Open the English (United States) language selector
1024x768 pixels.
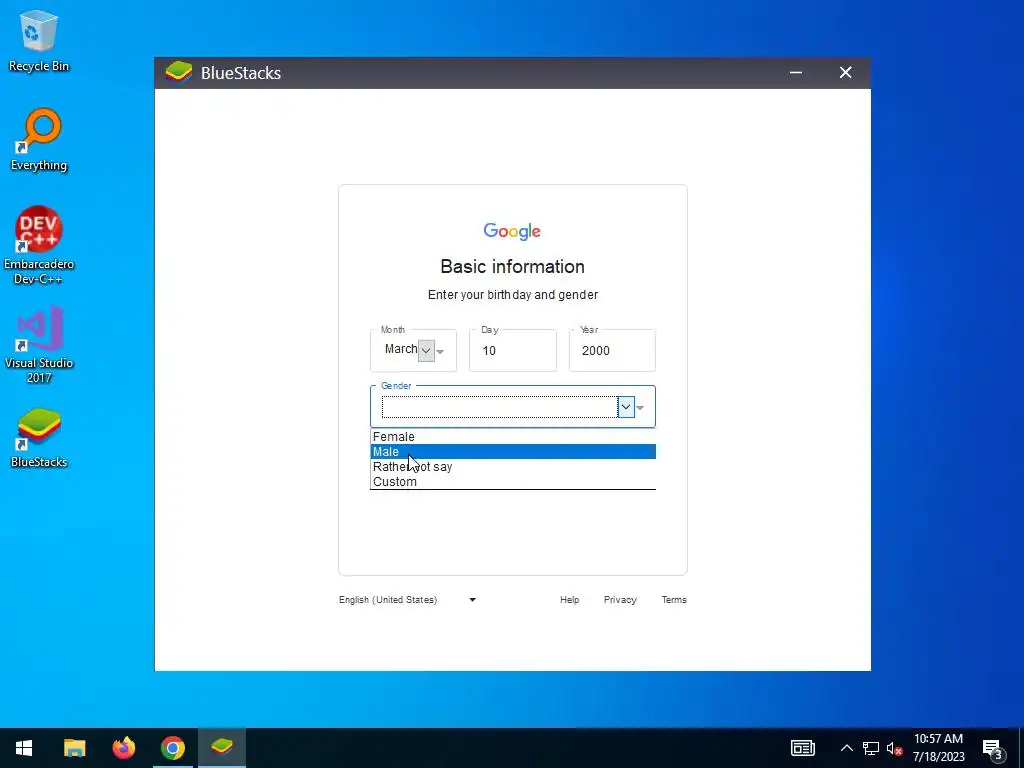coord(408,600)
